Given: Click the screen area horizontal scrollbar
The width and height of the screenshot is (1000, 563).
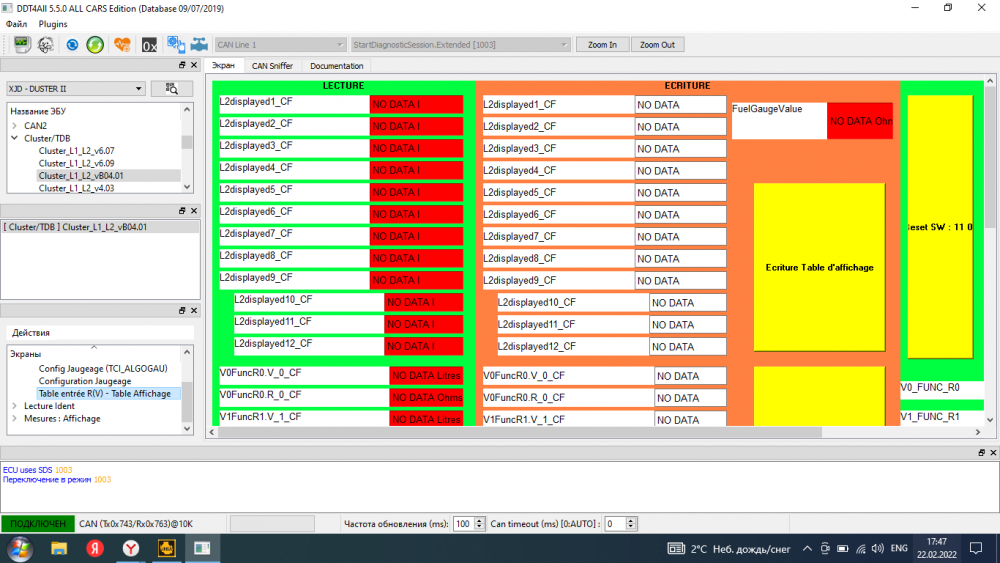Looking at the screenshot, I should [x=520, y=432].
